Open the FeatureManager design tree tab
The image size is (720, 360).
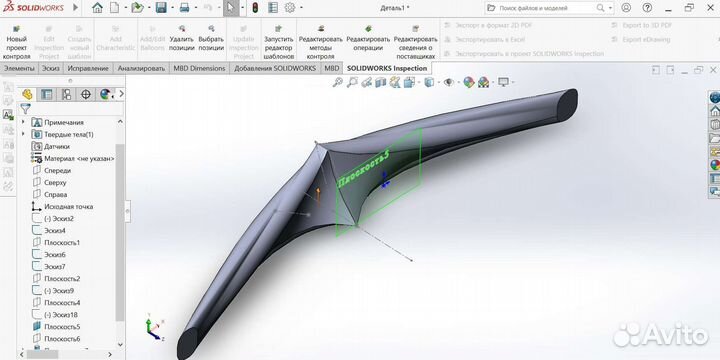pyautogui.click(x=27, y=94)
